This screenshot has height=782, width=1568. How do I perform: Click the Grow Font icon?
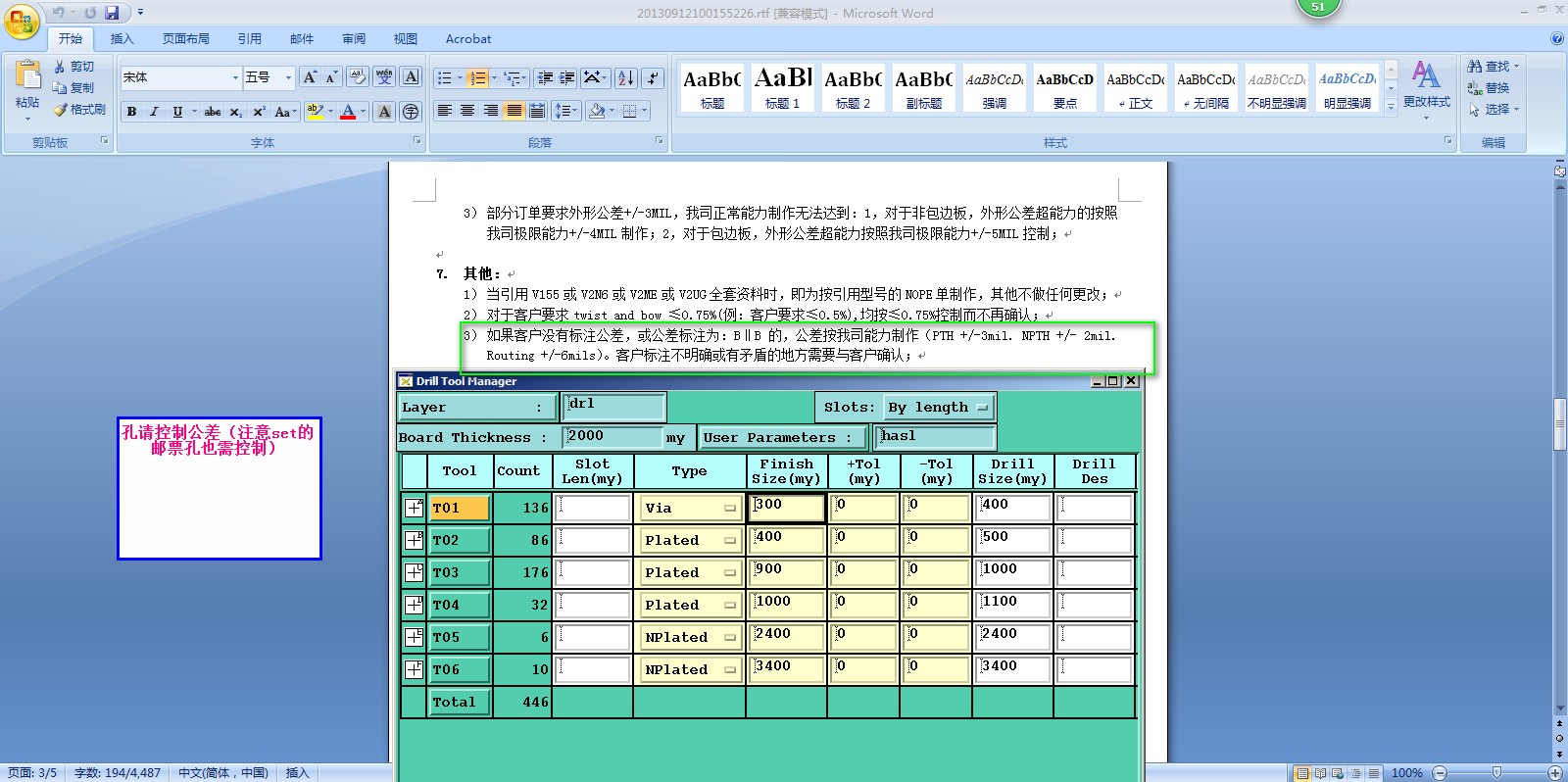click(x=310, y=77)
